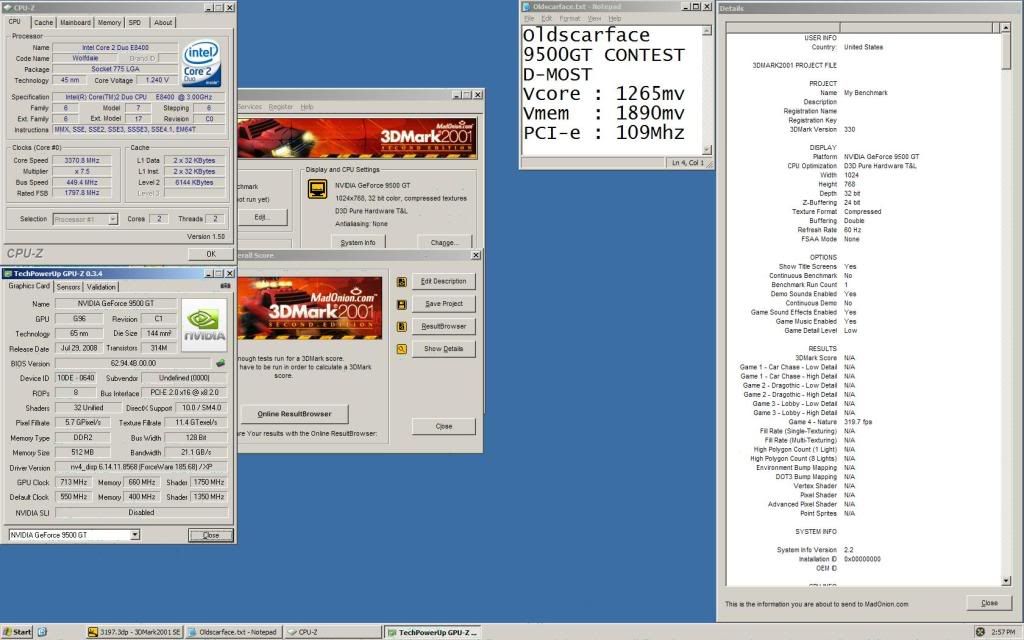Click the Close button in GPU-Z
This screenshot has width=1024, height=640.
point(210,536)
